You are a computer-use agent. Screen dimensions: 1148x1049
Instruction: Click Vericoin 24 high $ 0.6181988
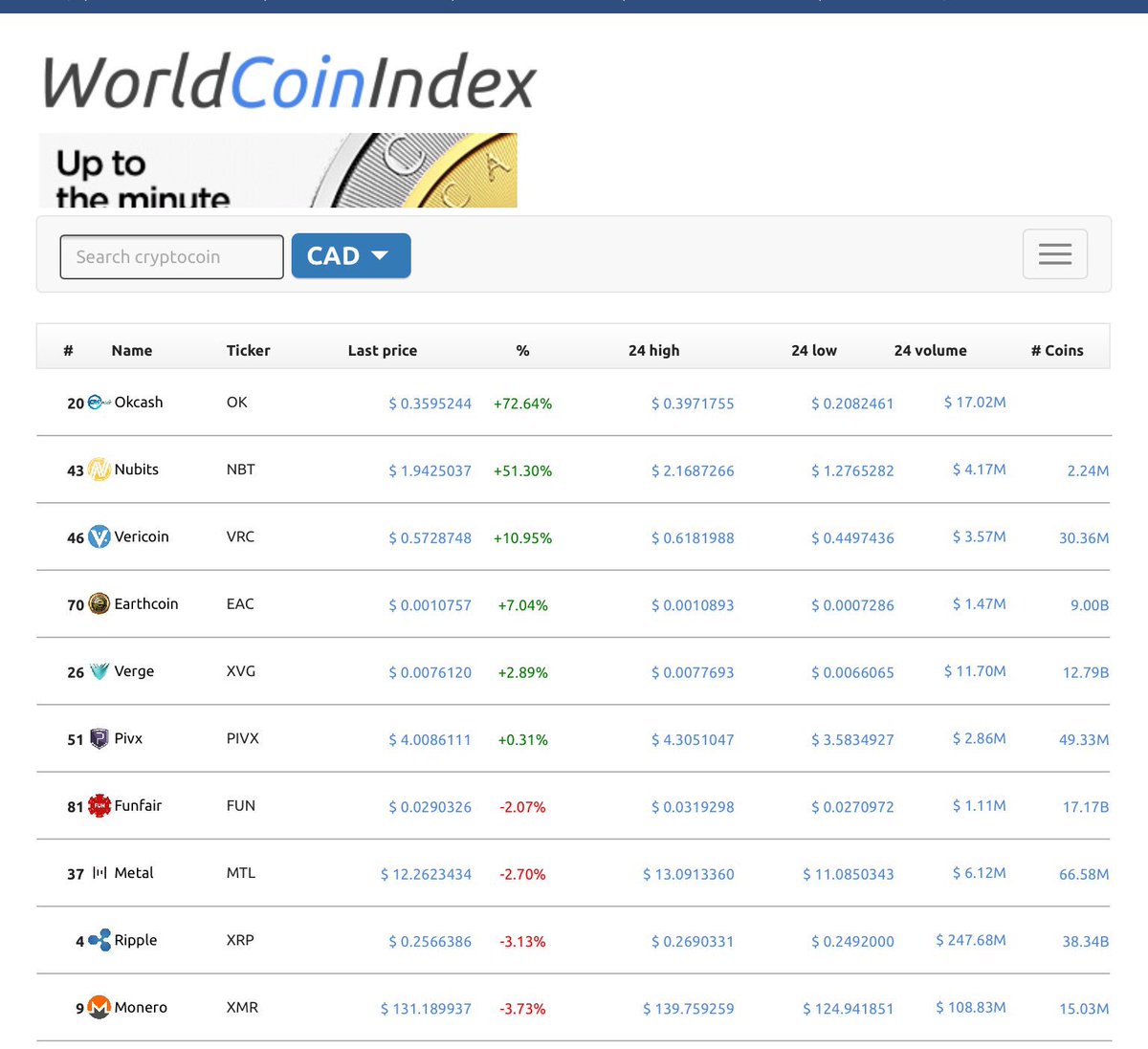coord(693,538)
